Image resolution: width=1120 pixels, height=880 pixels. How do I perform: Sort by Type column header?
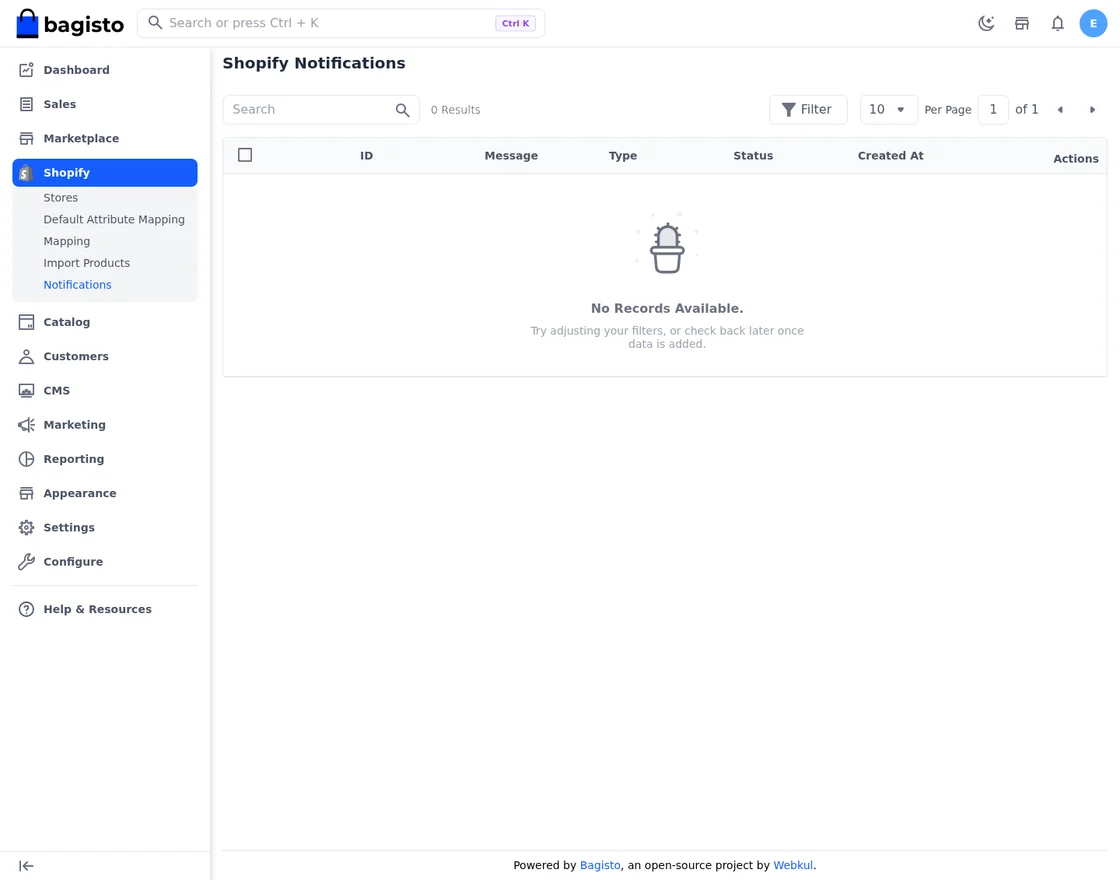623,156
